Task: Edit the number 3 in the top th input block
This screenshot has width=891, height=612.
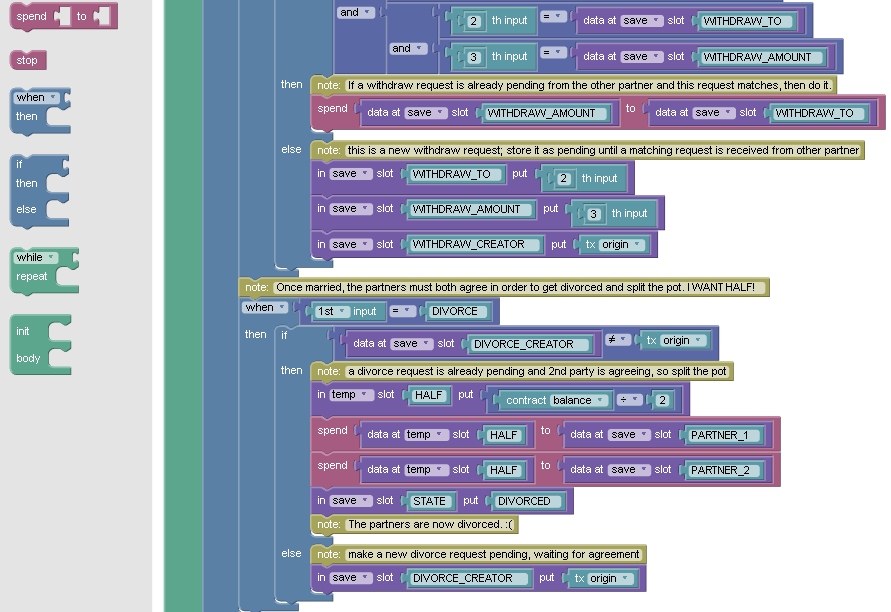Action: 474,57
